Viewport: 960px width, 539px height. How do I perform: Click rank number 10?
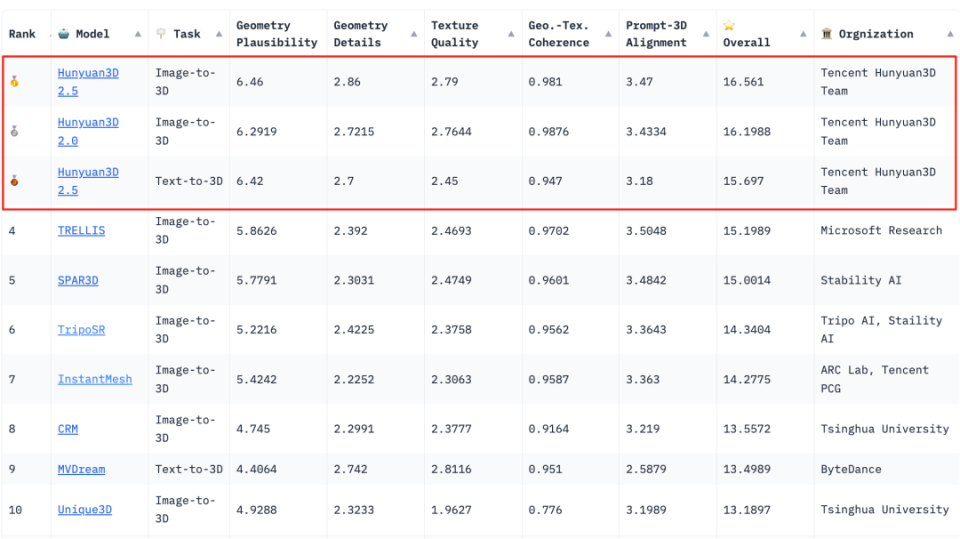15,510
